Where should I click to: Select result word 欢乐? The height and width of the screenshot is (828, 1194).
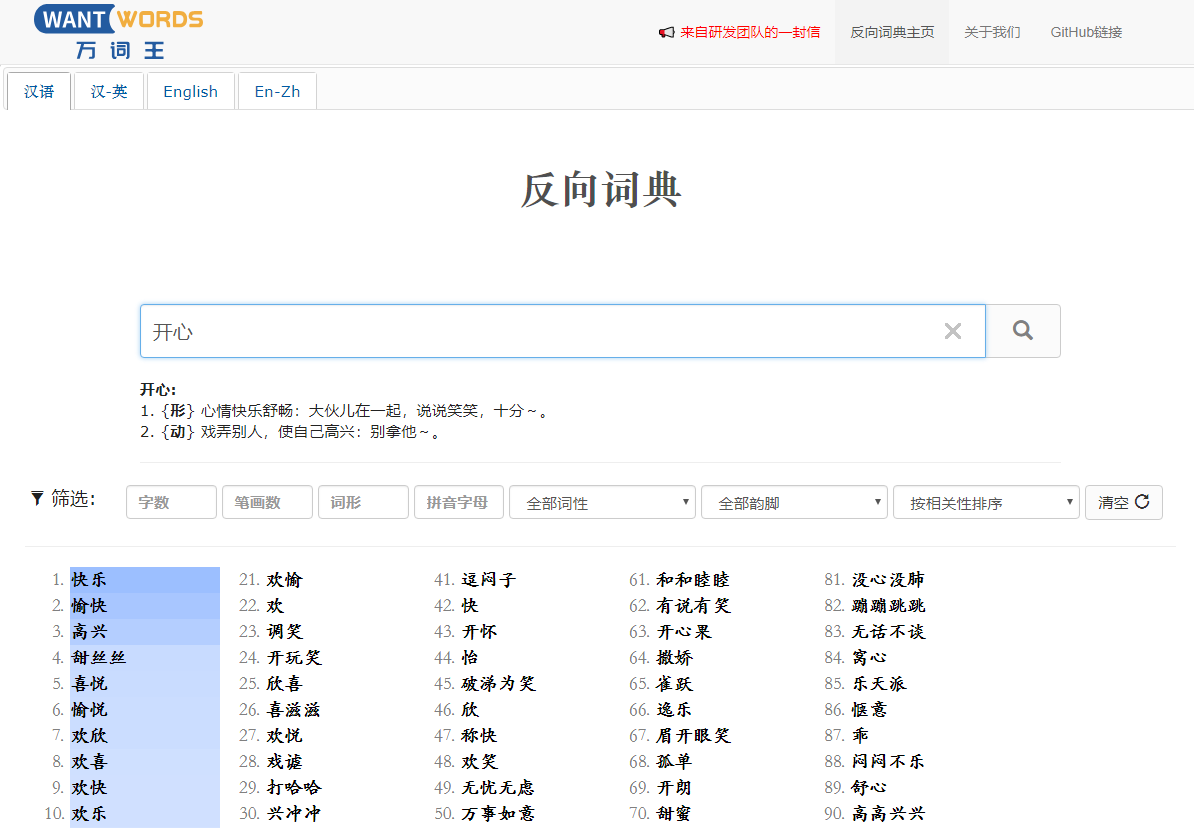(89, 813)
